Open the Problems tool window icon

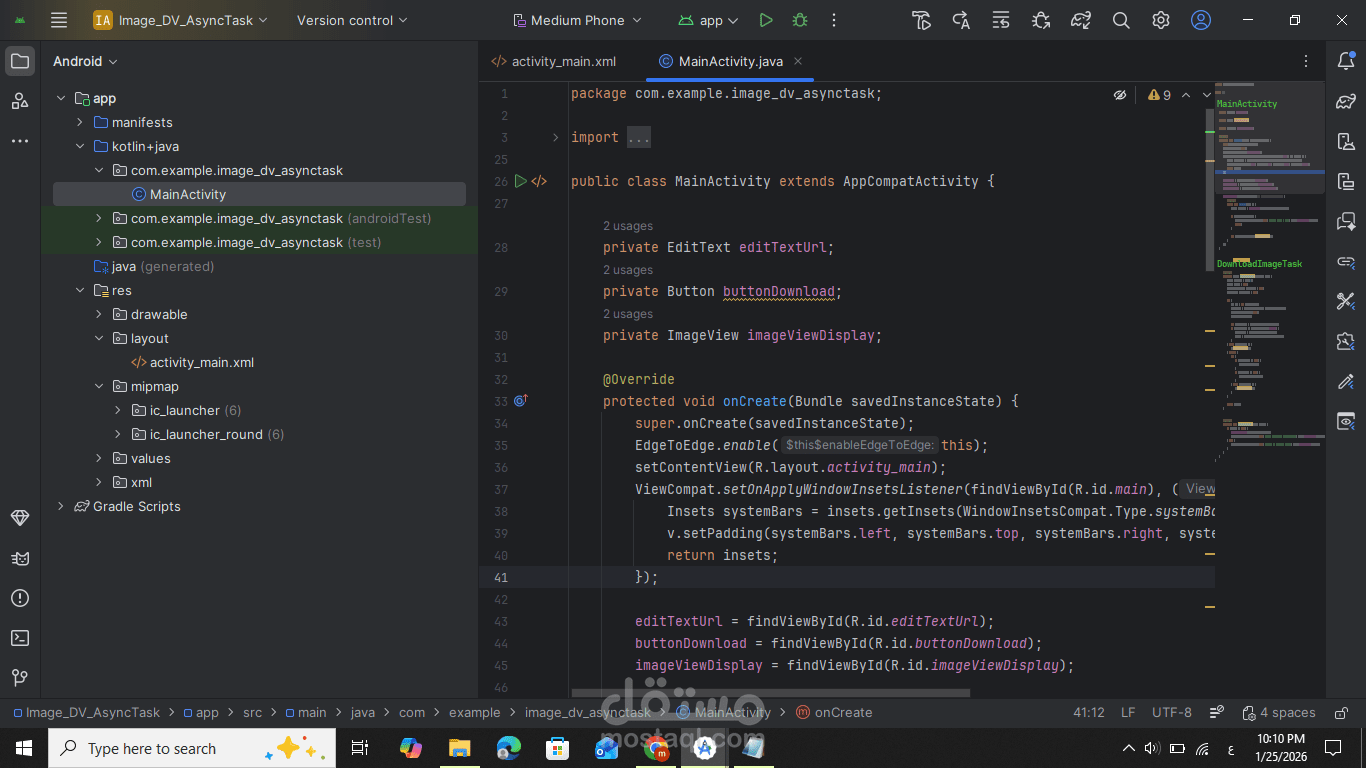point(20,598)
